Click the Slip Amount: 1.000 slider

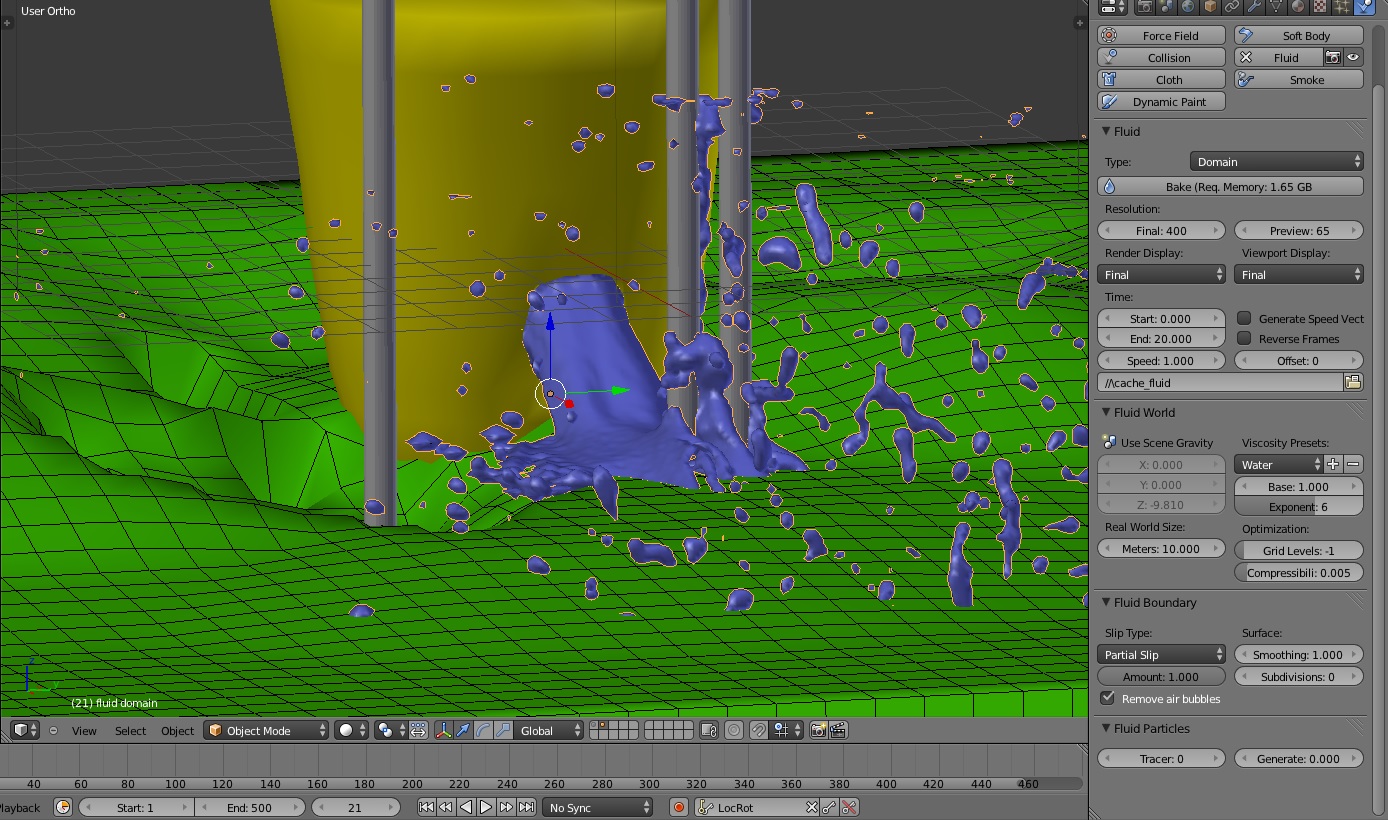point(1161,676)
